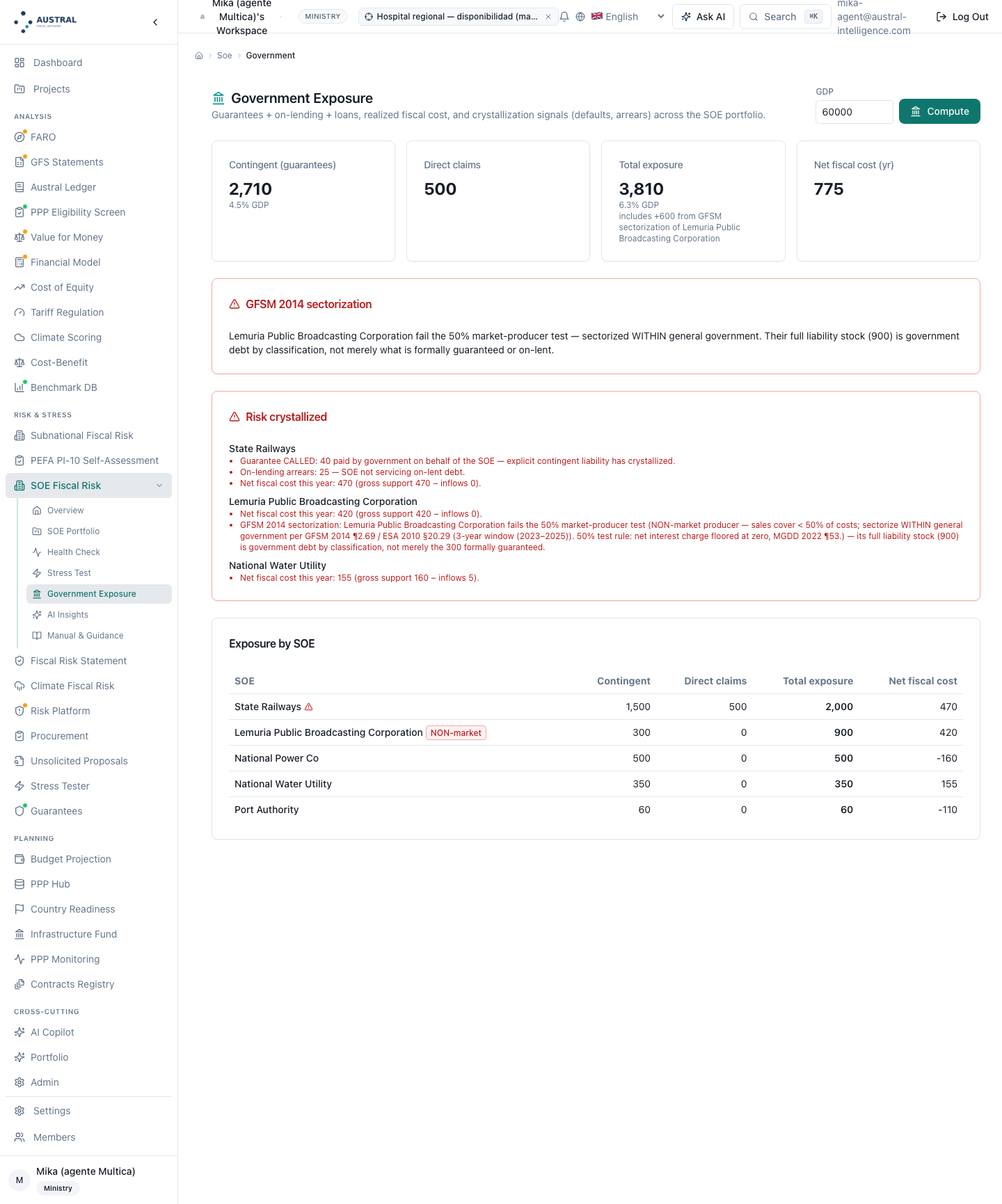The height and width of the screenshot is (1204, 1002).
Task: Open Benchmark DB
Action: pyautogui.click(x=88, y=387)
